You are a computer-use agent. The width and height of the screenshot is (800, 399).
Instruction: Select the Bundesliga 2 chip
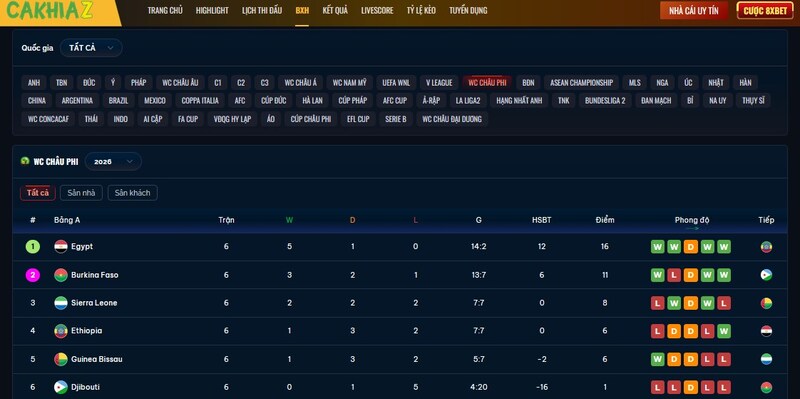coord(605,101)
